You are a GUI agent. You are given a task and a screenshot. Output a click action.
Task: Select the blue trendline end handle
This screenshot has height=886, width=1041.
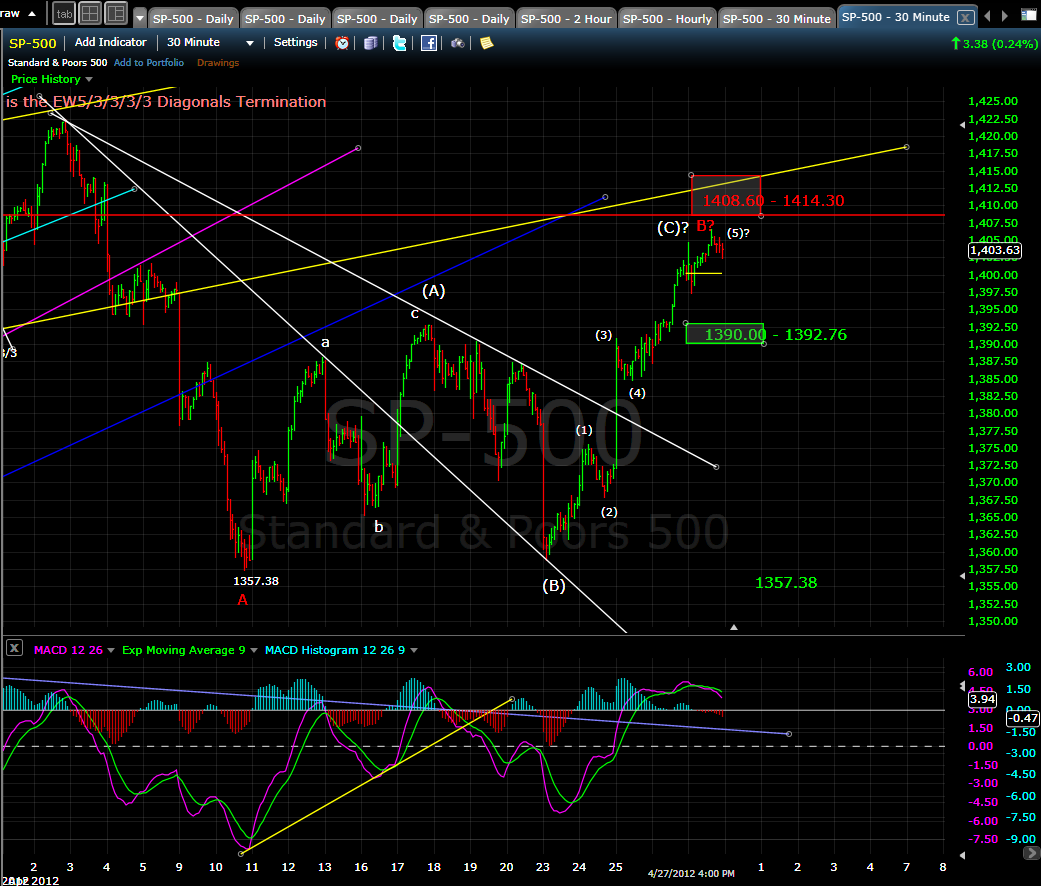pyautogui.click(x=605, y=197)
